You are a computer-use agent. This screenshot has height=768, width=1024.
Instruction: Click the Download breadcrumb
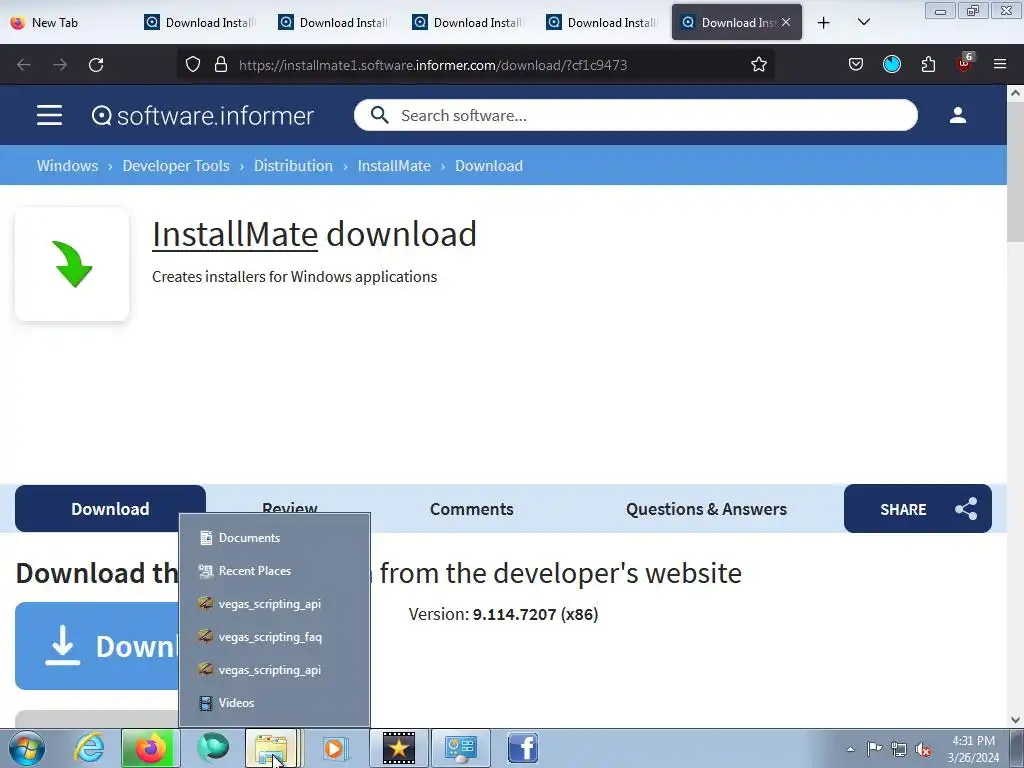[x=488, y=166]
